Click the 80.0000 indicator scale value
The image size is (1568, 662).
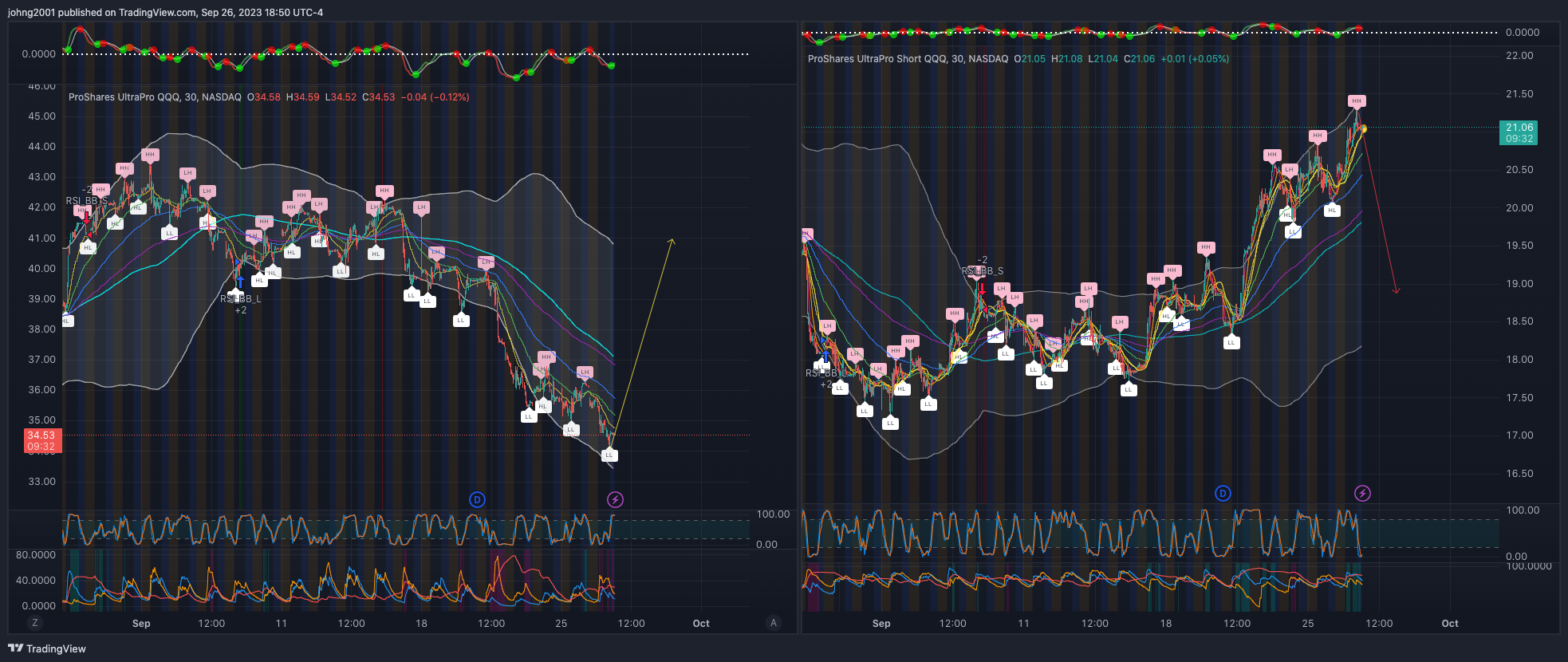36,555
